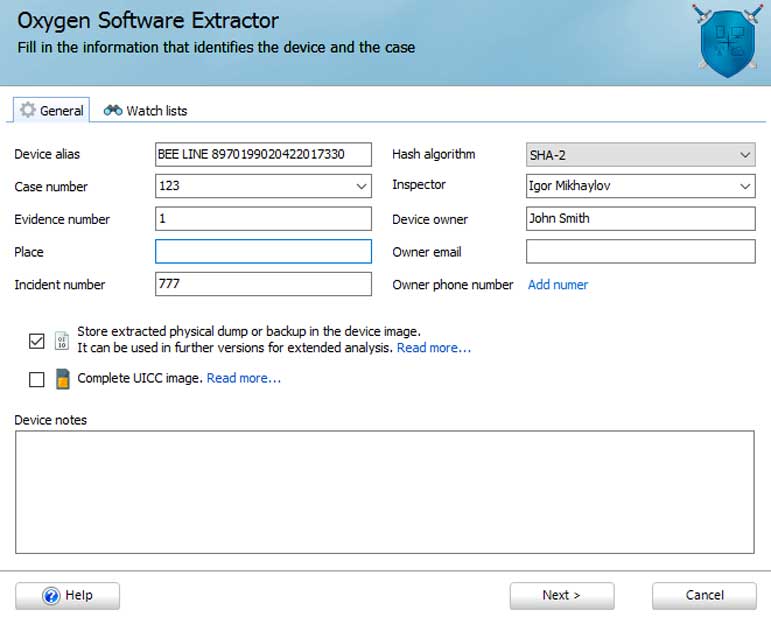Click inside the Device notes text area
The width and height of the screenshot is (771, 617).
tap(384, 491)
